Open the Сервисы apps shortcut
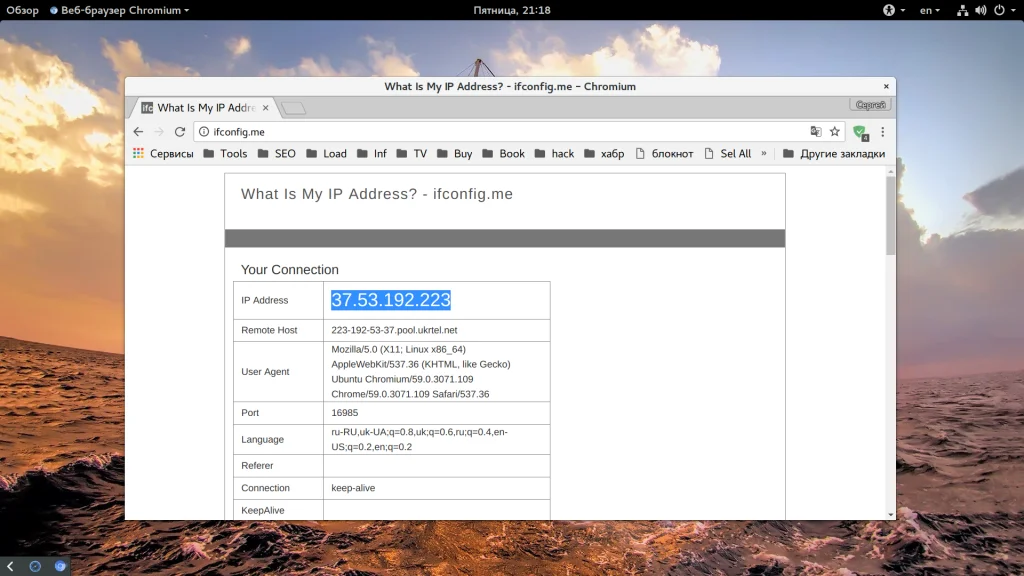The height and width of the screenshot is (576, 1024). click(x=163, y=153)
